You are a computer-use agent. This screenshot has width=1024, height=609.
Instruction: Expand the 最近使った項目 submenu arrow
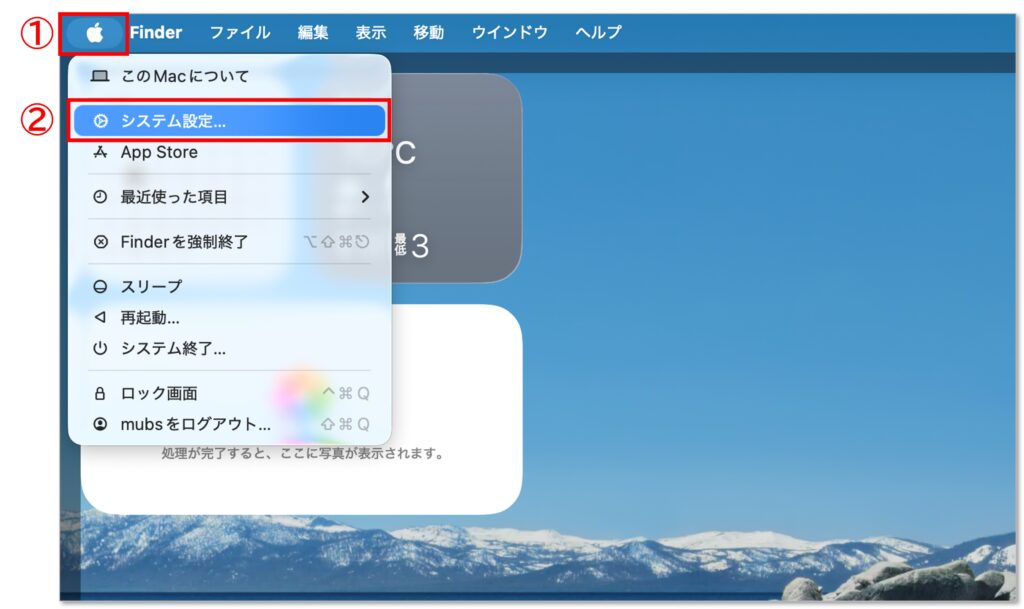[x=365, y=197]
